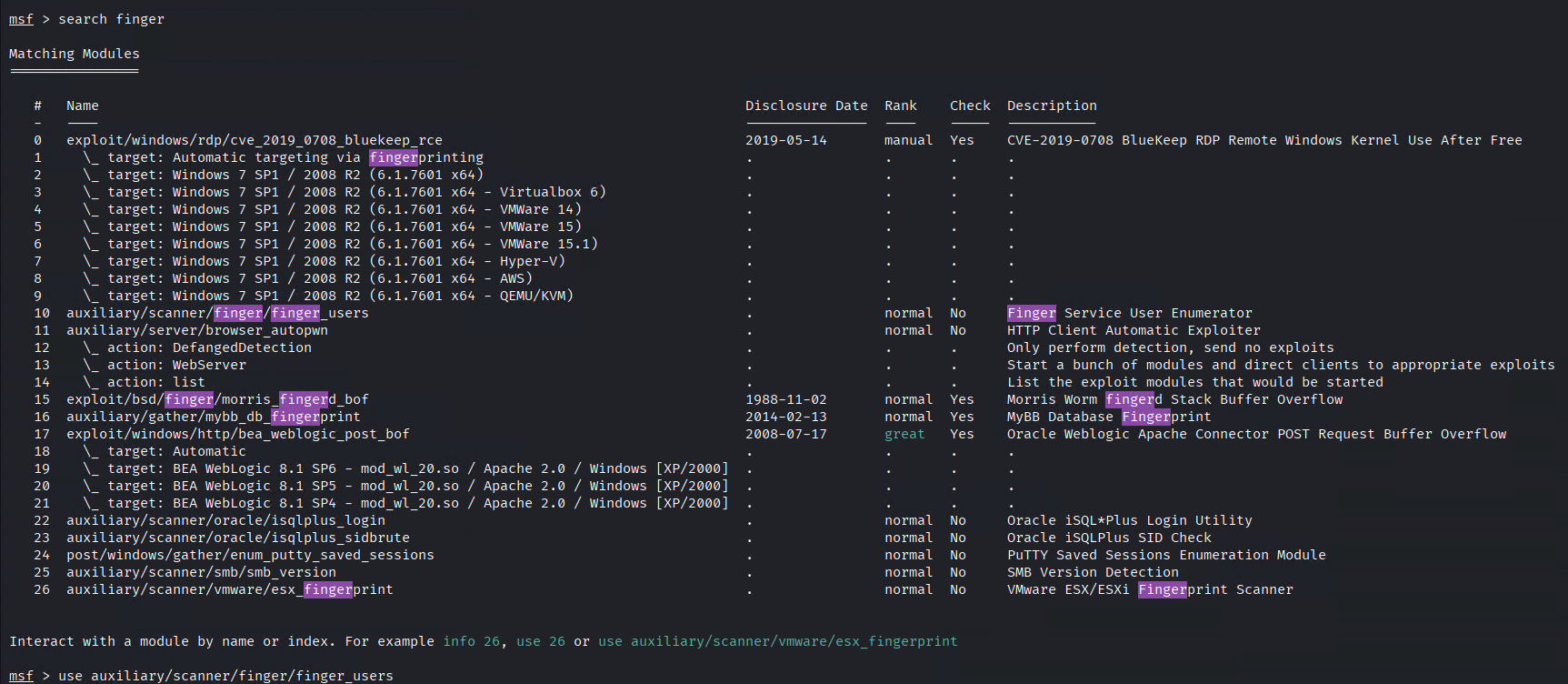1568x684 pixels.
Task: Click the msf prompt at the top
Action: [x=21, y=19]
